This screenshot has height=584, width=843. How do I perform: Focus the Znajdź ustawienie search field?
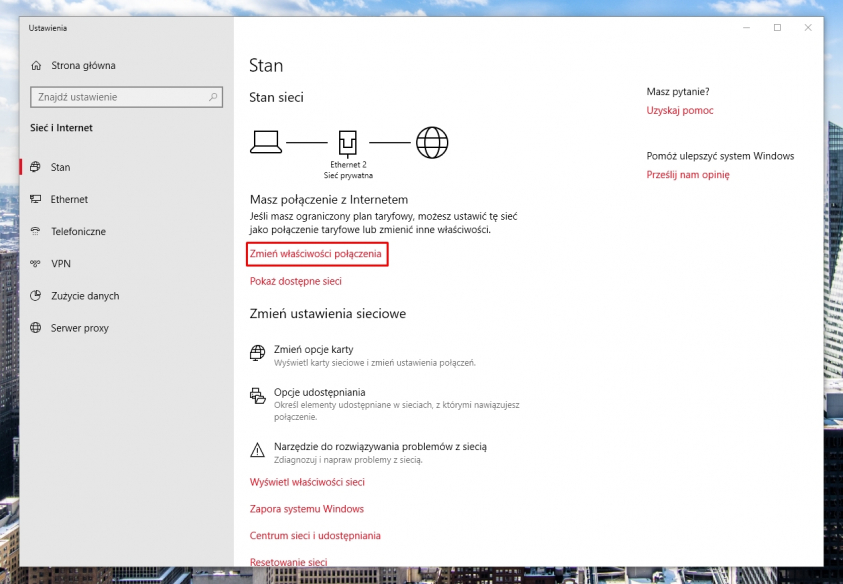(118, 97)
